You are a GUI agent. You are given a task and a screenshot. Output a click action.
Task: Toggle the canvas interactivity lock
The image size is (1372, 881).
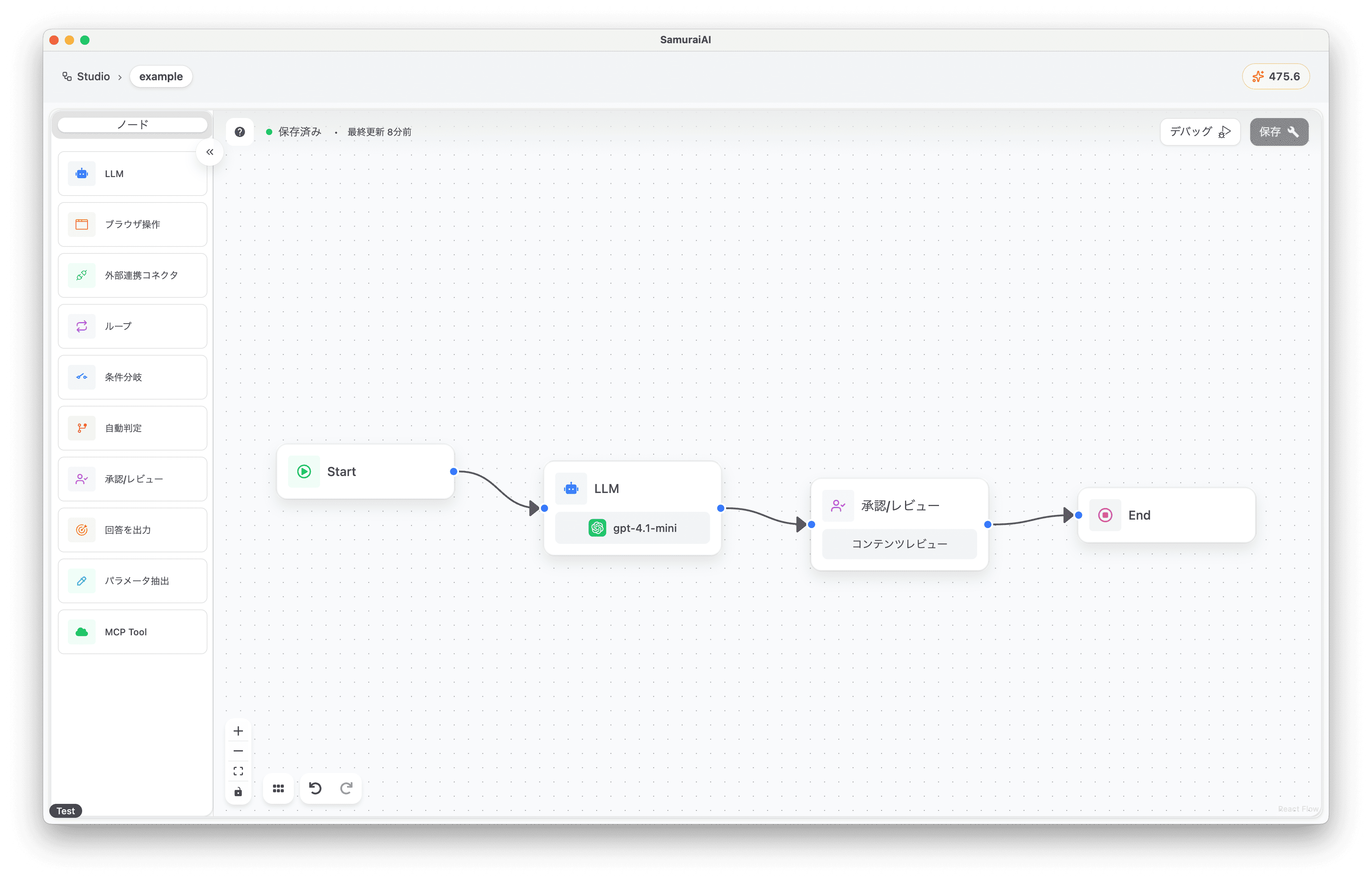(x=238, y=792)
